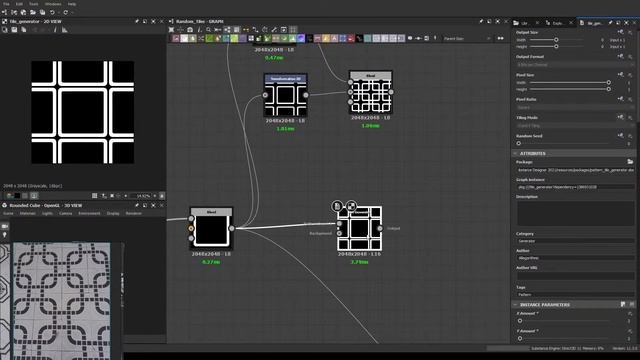Image resolution: width=640 pixels, height=360 pixels.
Task: Open the Tiling Mode dropdown
Action: 576,126
